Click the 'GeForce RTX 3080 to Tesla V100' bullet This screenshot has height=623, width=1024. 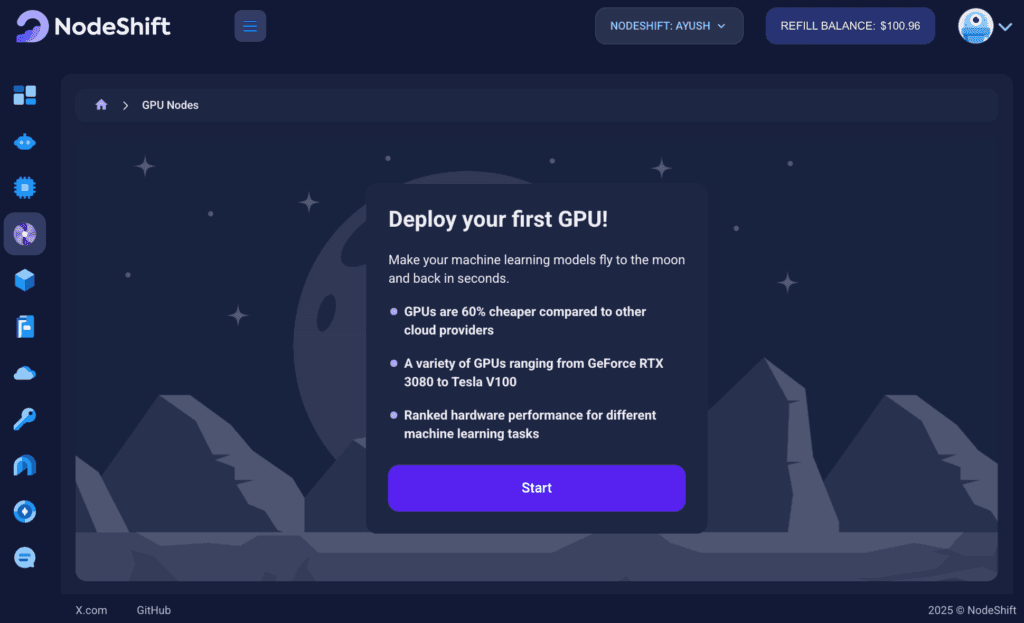click(534, 372)
